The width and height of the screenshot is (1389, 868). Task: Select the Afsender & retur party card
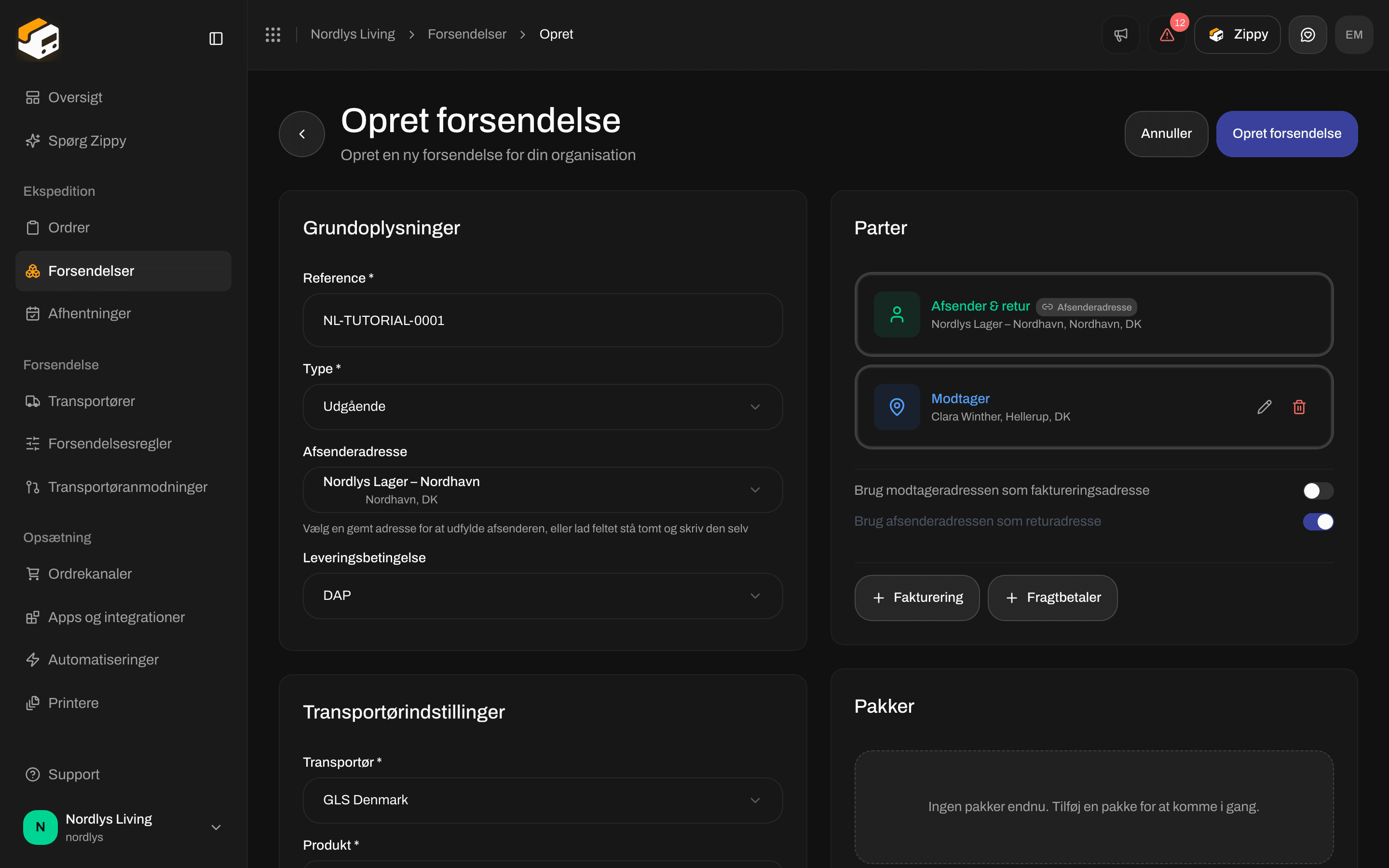(x=1093, y=314)
